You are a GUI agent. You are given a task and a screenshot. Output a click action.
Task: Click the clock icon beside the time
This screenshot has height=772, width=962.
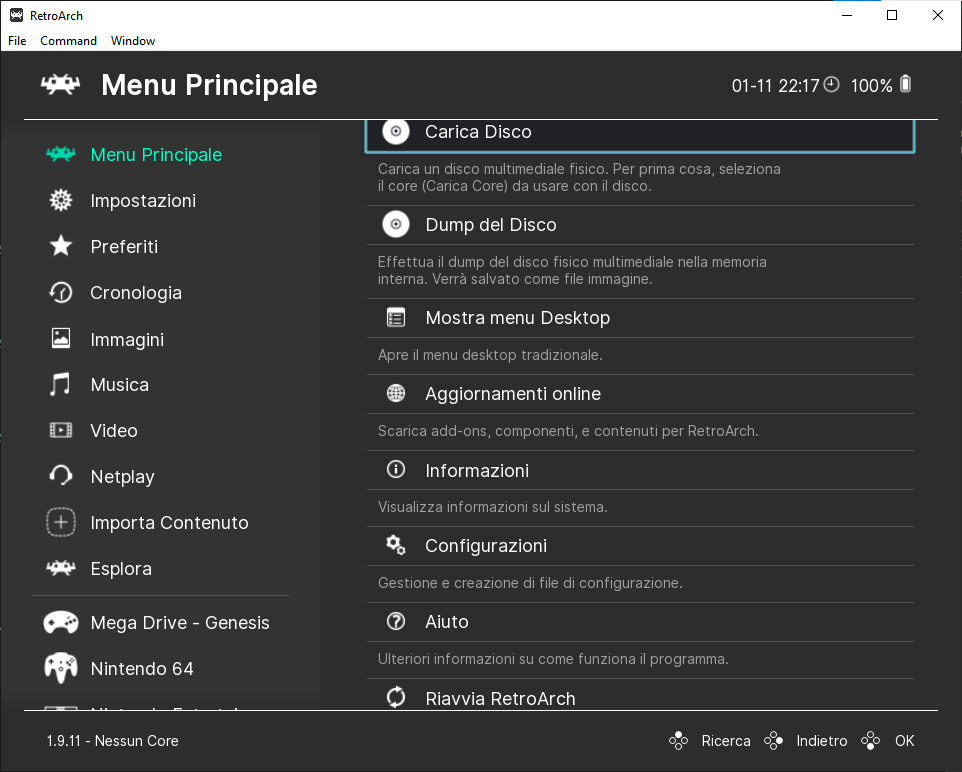point(831,85)
